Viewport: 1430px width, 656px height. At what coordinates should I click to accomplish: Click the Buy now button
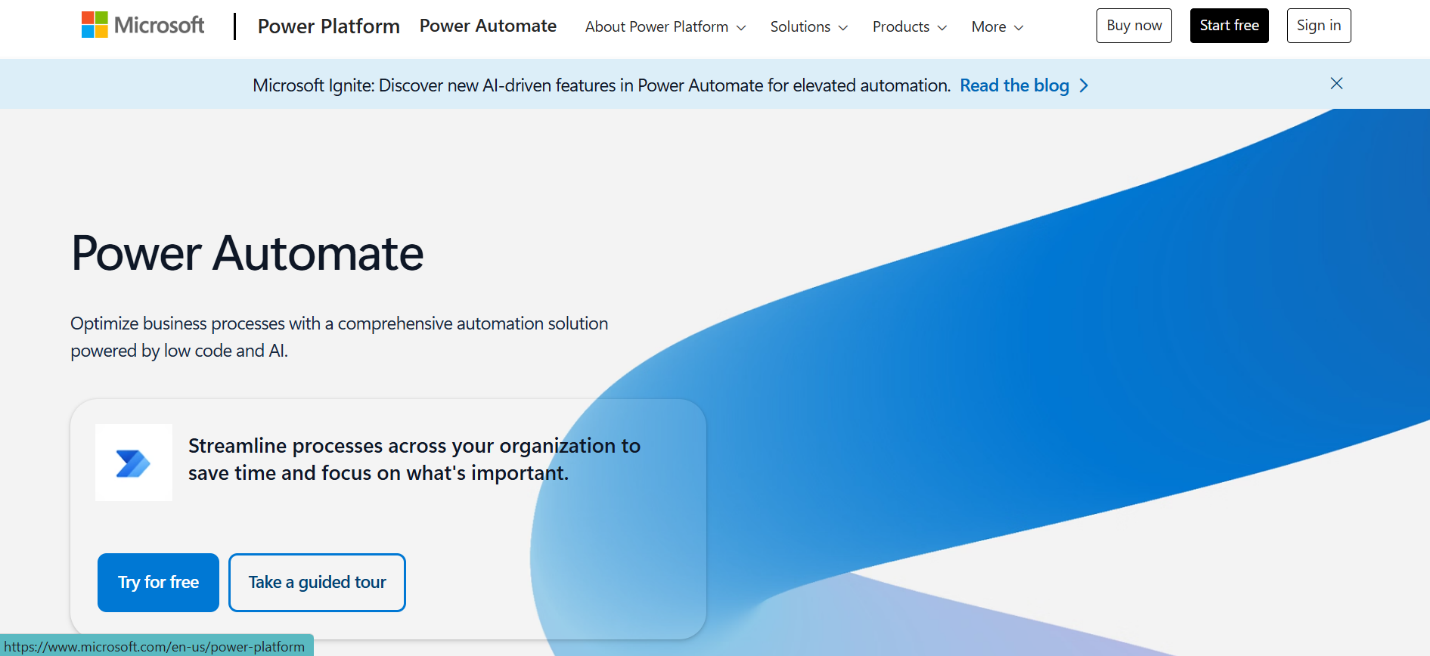coord(1134,26)
